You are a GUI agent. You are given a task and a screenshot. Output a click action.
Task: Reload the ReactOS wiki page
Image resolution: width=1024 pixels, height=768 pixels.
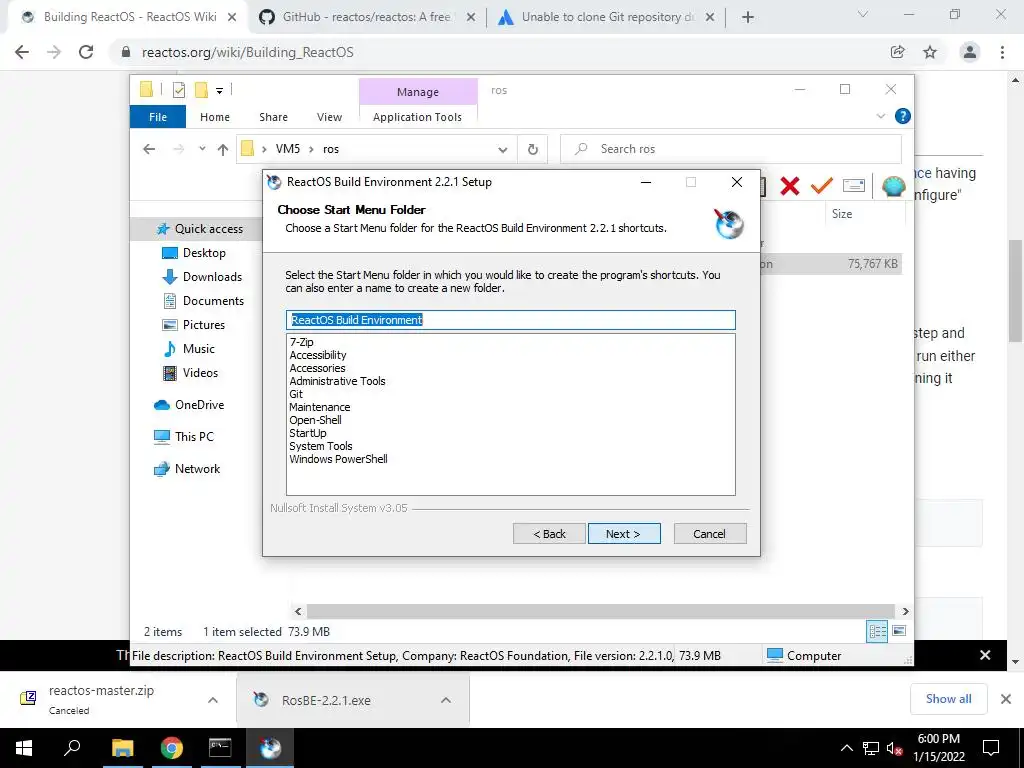click(x=86, y=52)
